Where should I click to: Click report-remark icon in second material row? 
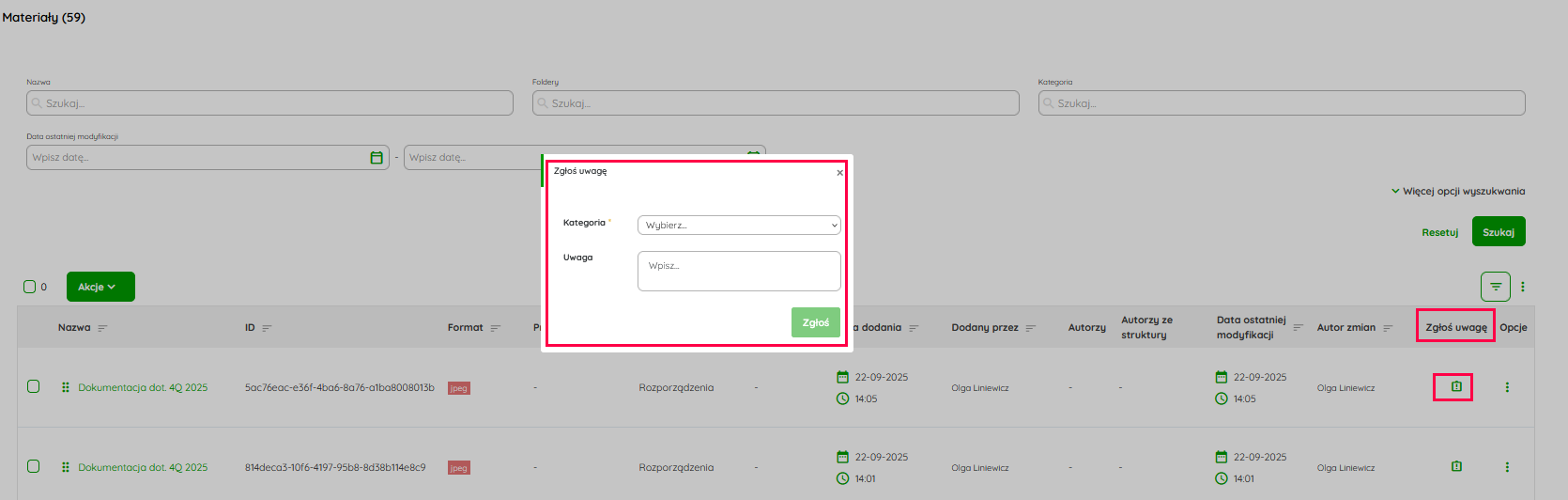click(x=1456, y=466)
